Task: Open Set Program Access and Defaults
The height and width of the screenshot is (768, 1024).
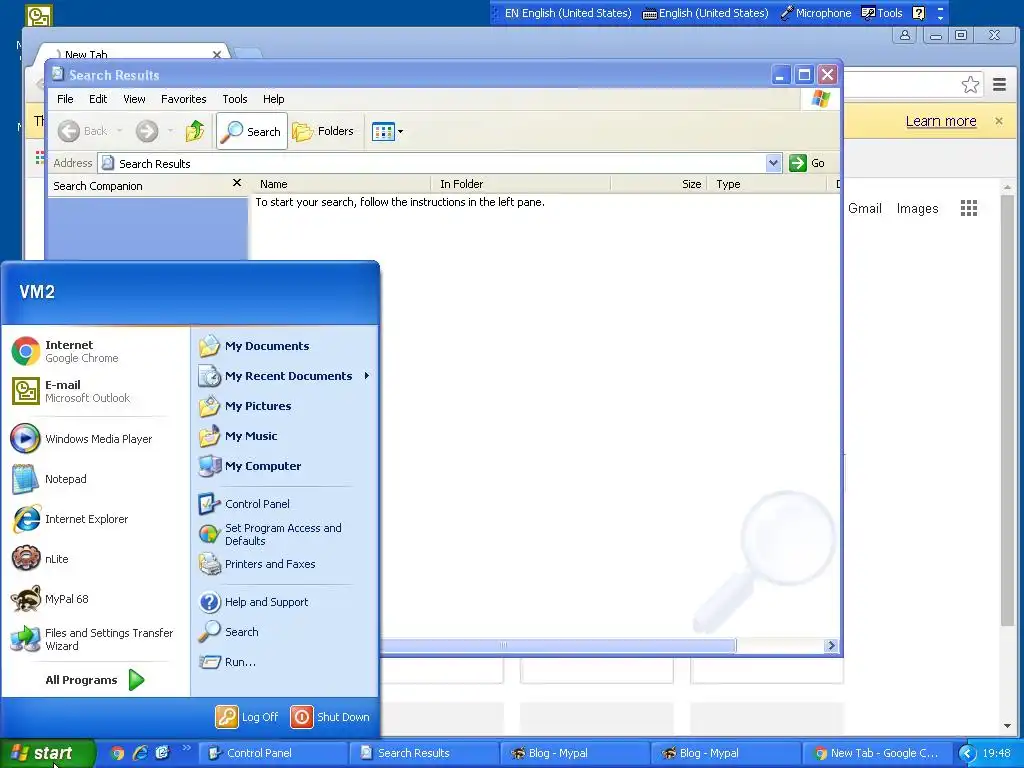Action: coord(270,534)
